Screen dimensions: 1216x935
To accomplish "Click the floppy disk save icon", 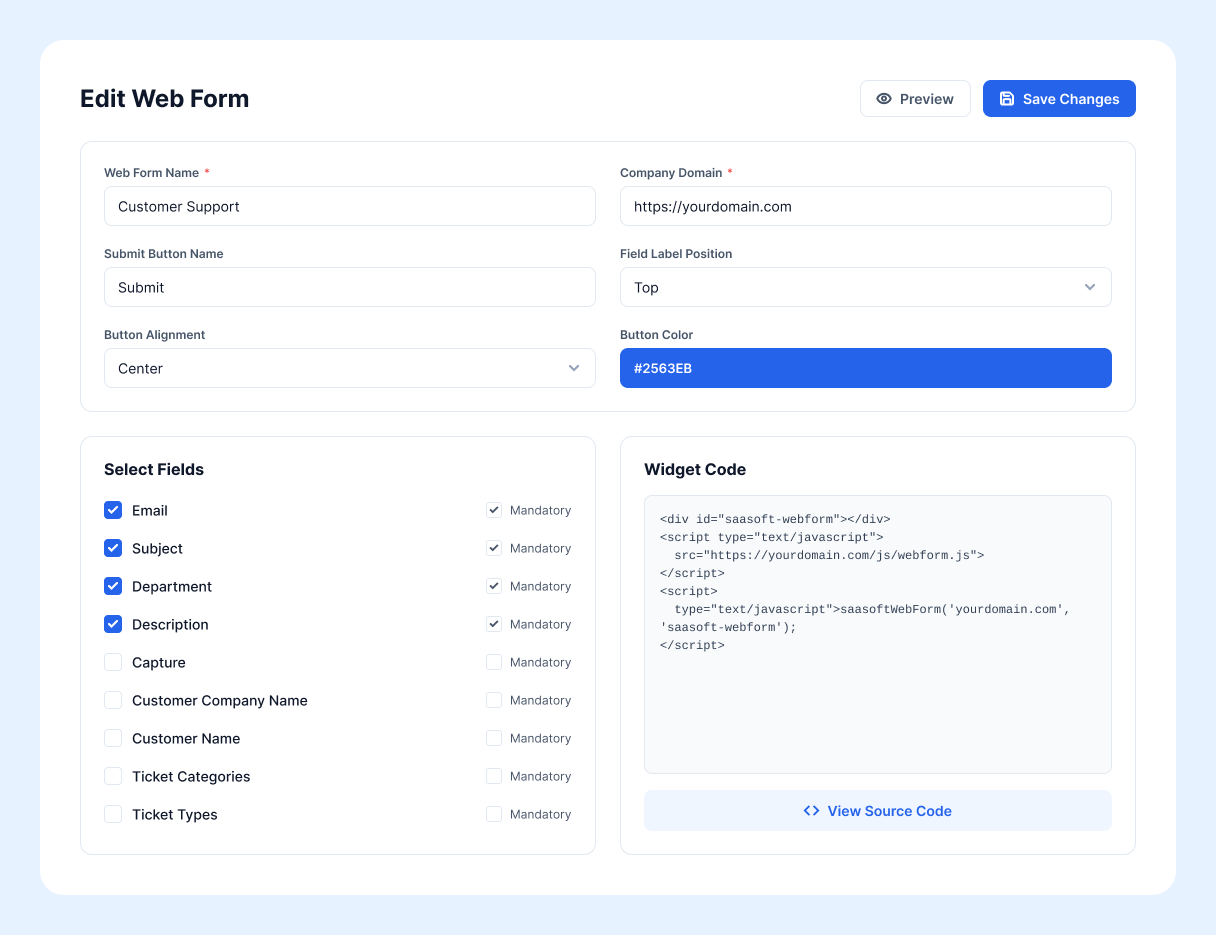I will click(x=1007, y=99).
